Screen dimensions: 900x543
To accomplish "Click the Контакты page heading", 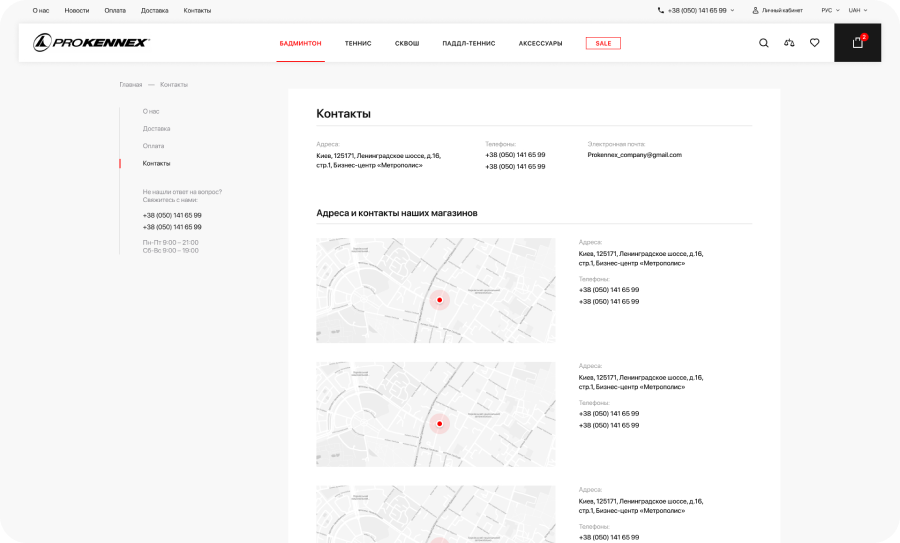I will click(x=343, y=114).
